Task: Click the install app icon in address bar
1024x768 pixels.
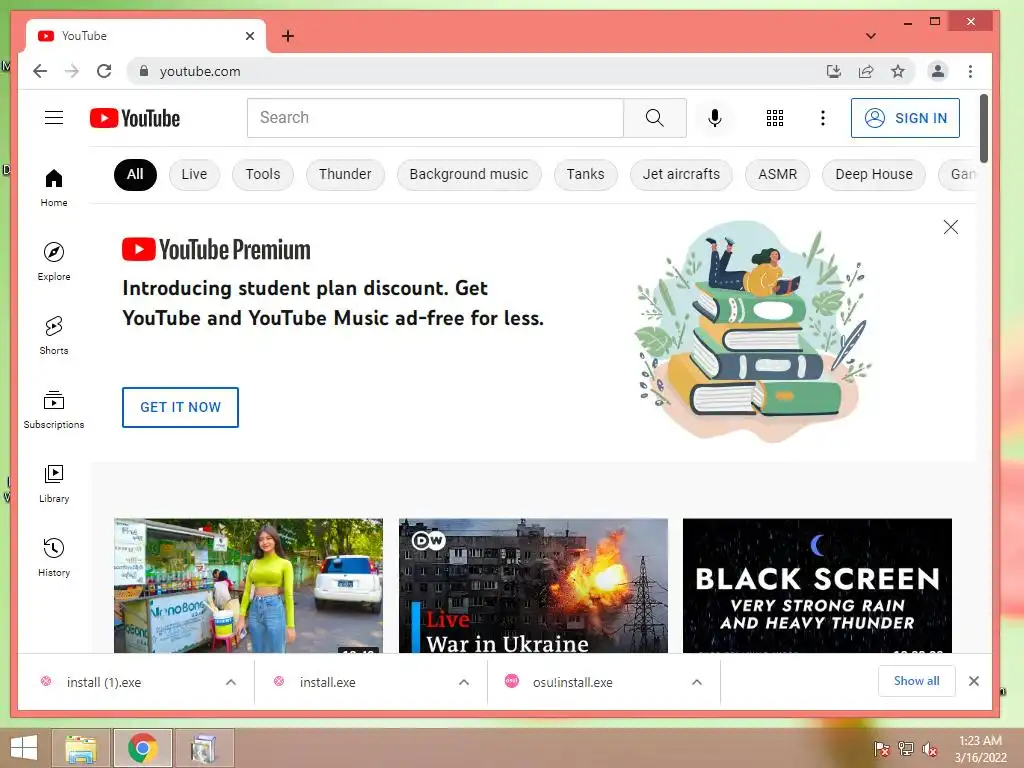Action: [x=834, y=71]
